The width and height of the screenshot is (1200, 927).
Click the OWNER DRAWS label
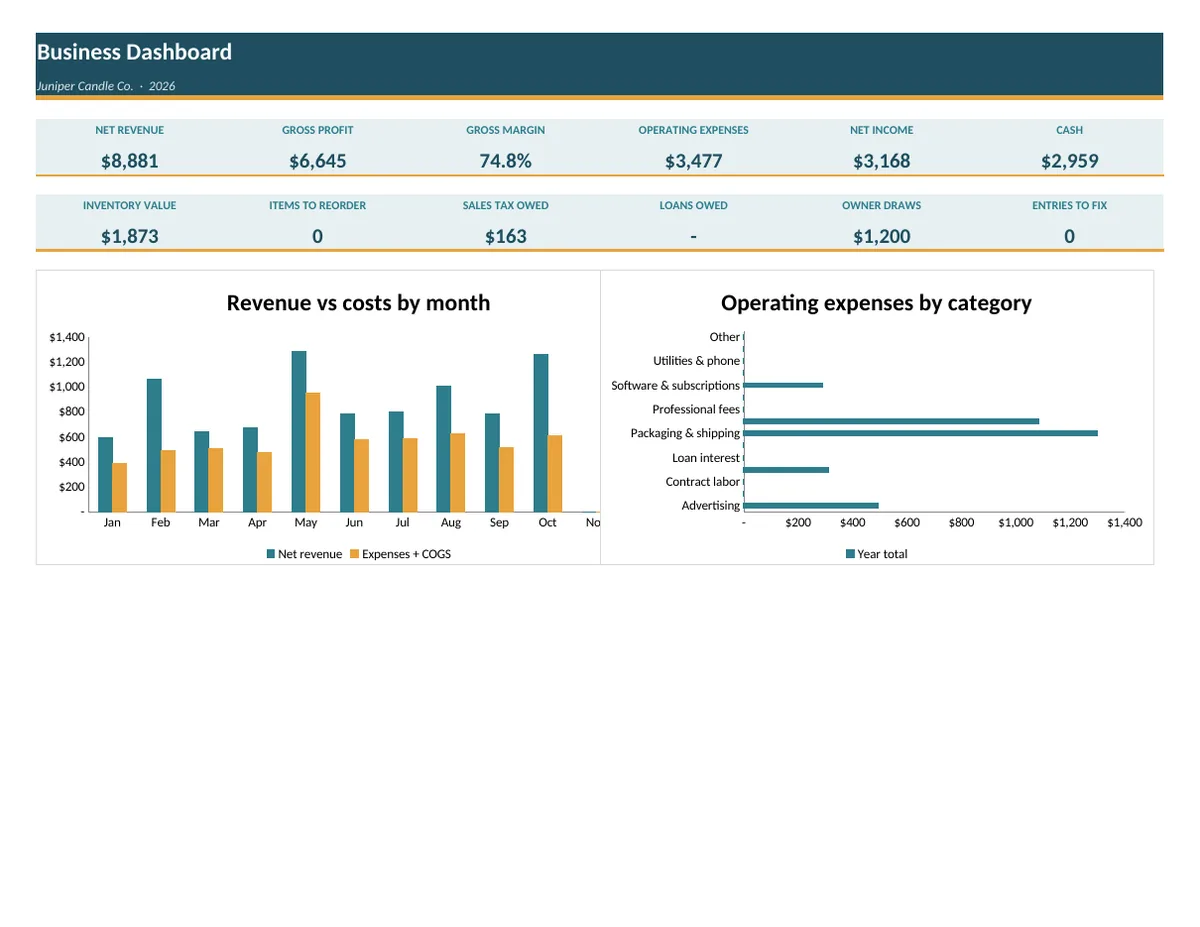[x=882, y=205]
